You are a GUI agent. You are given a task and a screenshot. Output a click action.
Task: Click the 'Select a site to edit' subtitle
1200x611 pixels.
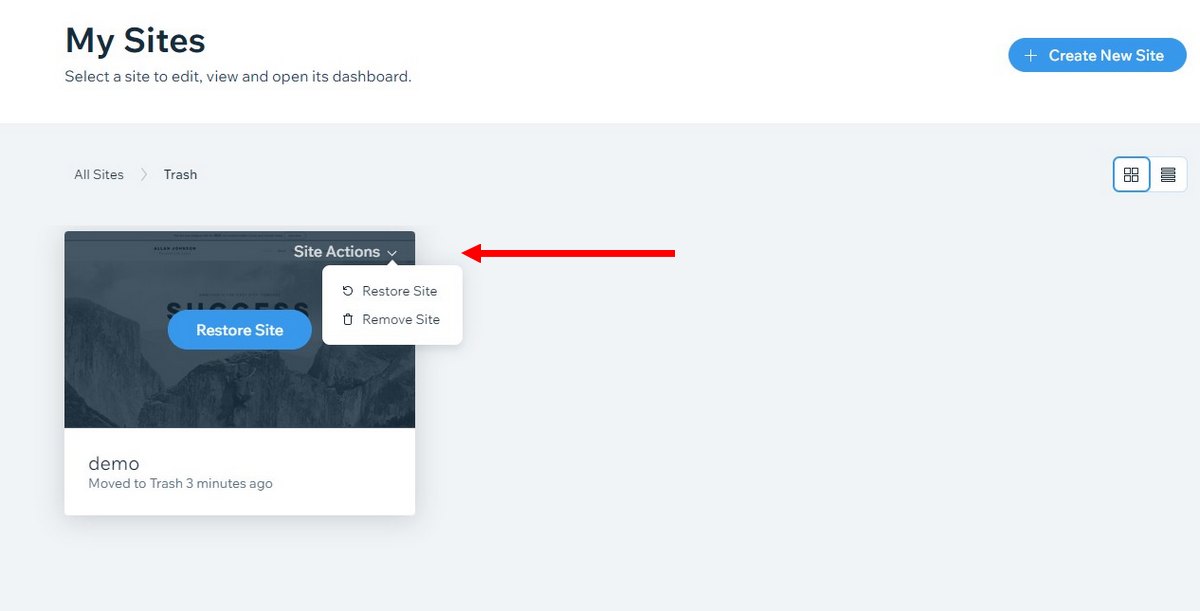pos(238,77)
